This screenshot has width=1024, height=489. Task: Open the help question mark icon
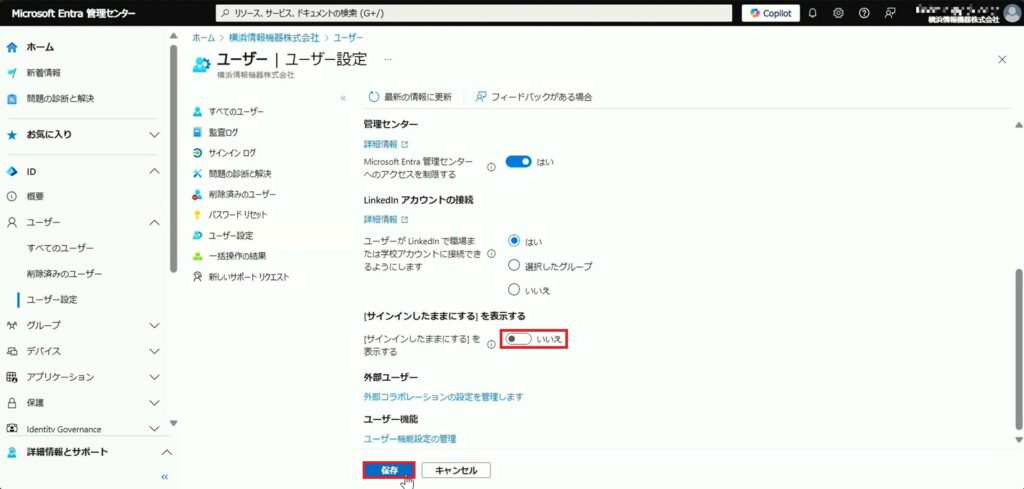864,13
